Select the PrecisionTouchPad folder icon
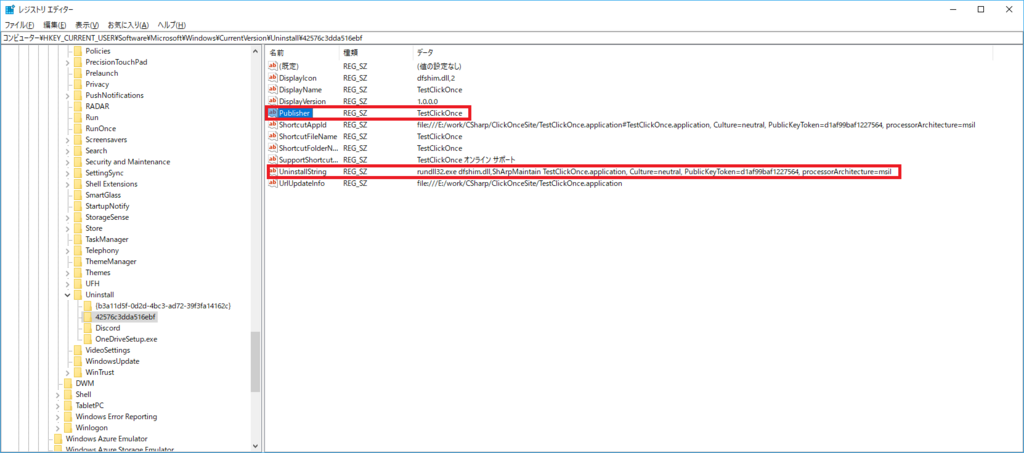This screenshot has height=453, width=1024. (78, 62)
